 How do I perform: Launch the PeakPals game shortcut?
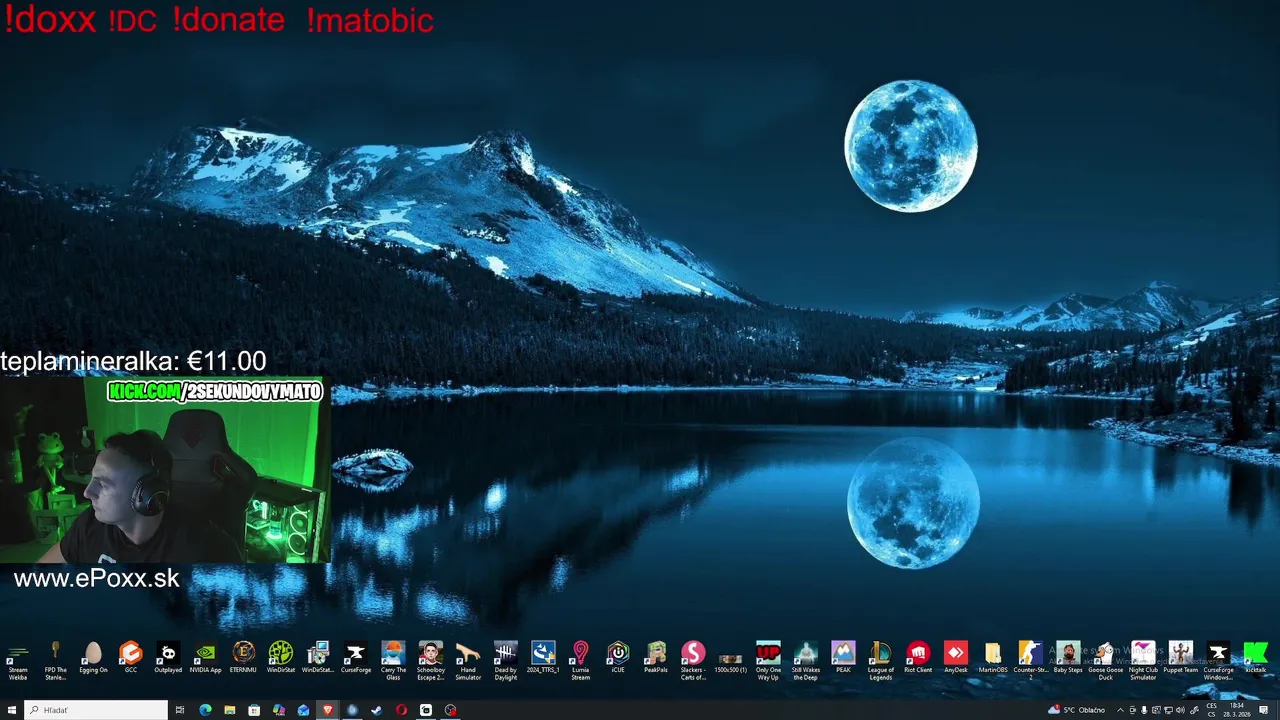coord(656,659)
